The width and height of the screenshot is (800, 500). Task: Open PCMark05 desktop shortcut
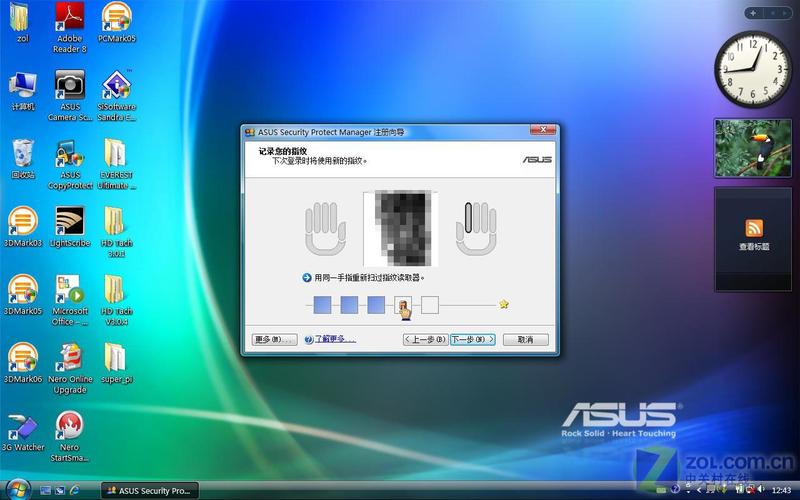click(116, 23)
